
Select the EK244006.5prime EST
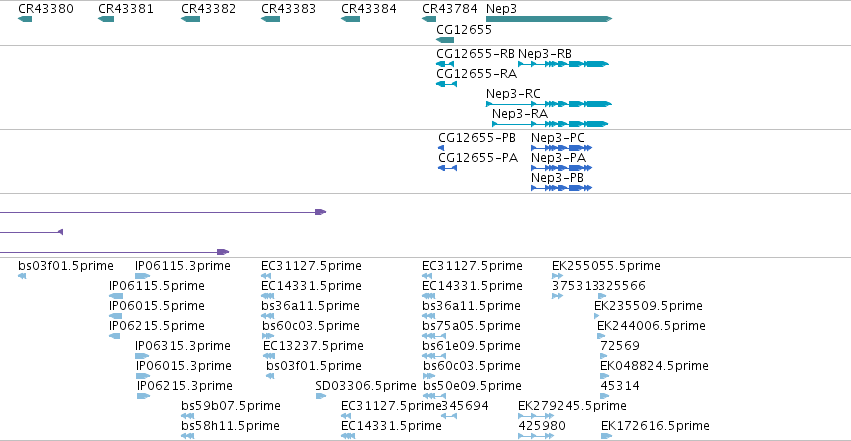[x=601, y=336]
